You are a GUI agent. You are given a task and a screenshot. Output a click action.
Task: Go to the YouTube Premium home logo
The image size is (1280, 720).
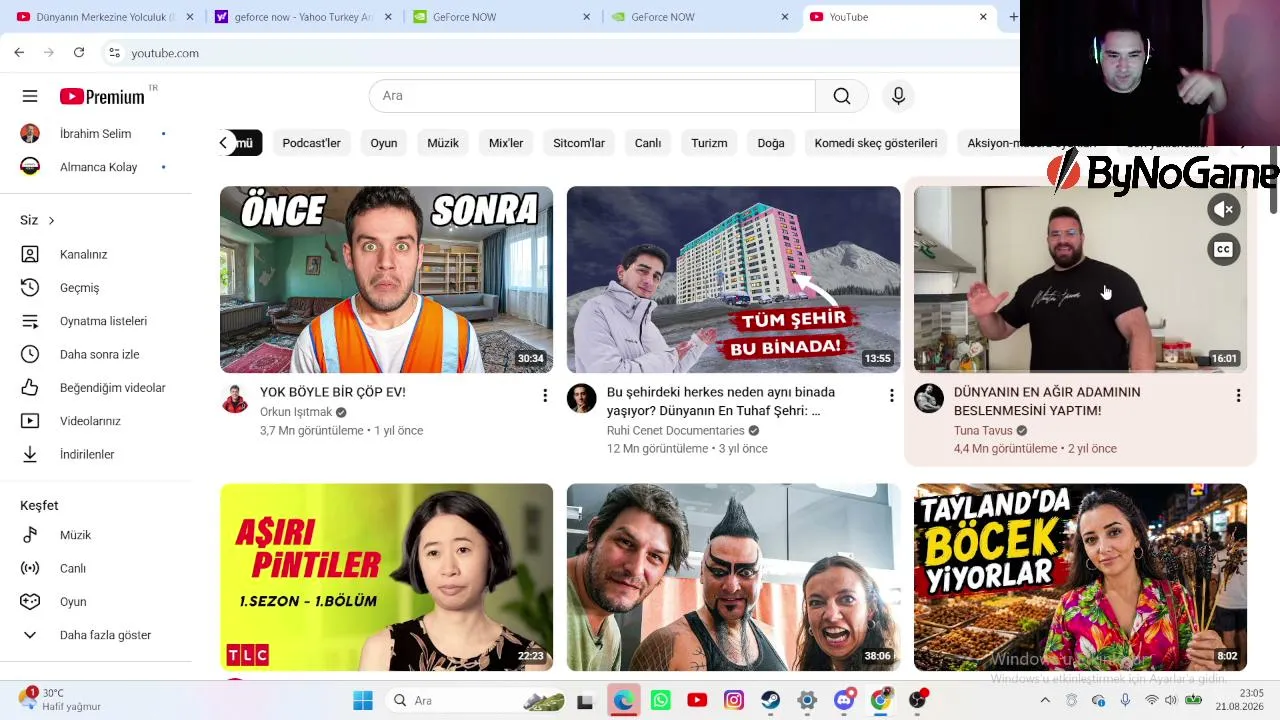point(102,96)
